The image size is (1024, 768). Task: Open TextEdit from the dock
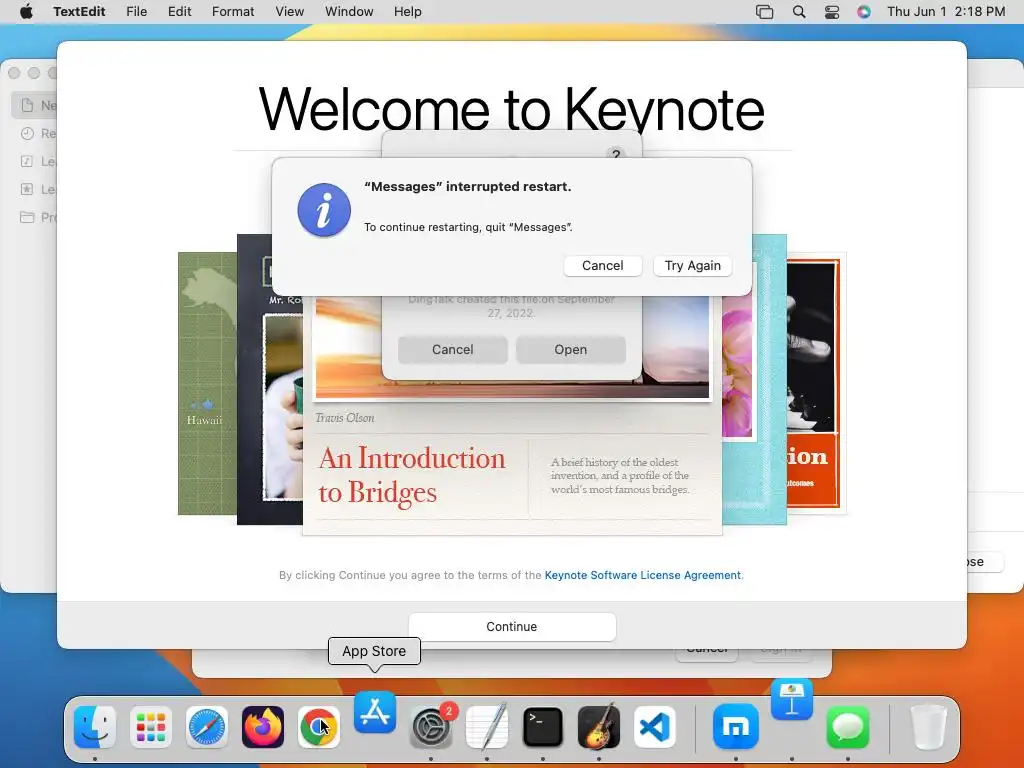coord(487,727)
